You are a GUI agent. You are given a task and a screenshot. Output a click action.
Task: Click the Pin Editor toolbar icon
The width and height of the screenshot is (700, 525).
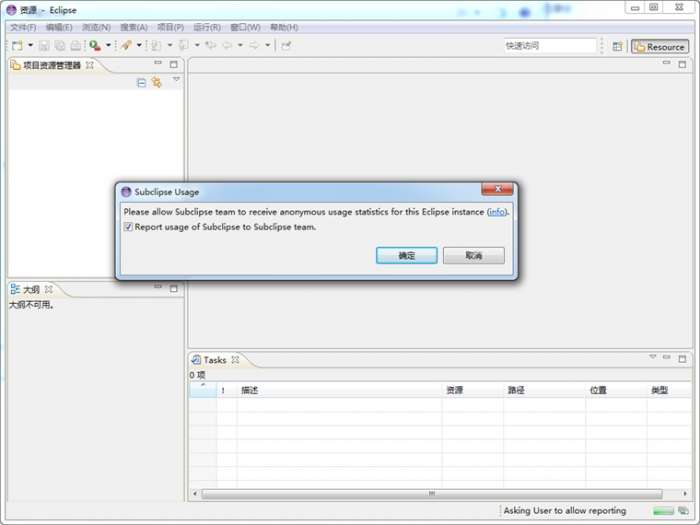[286, 45]
